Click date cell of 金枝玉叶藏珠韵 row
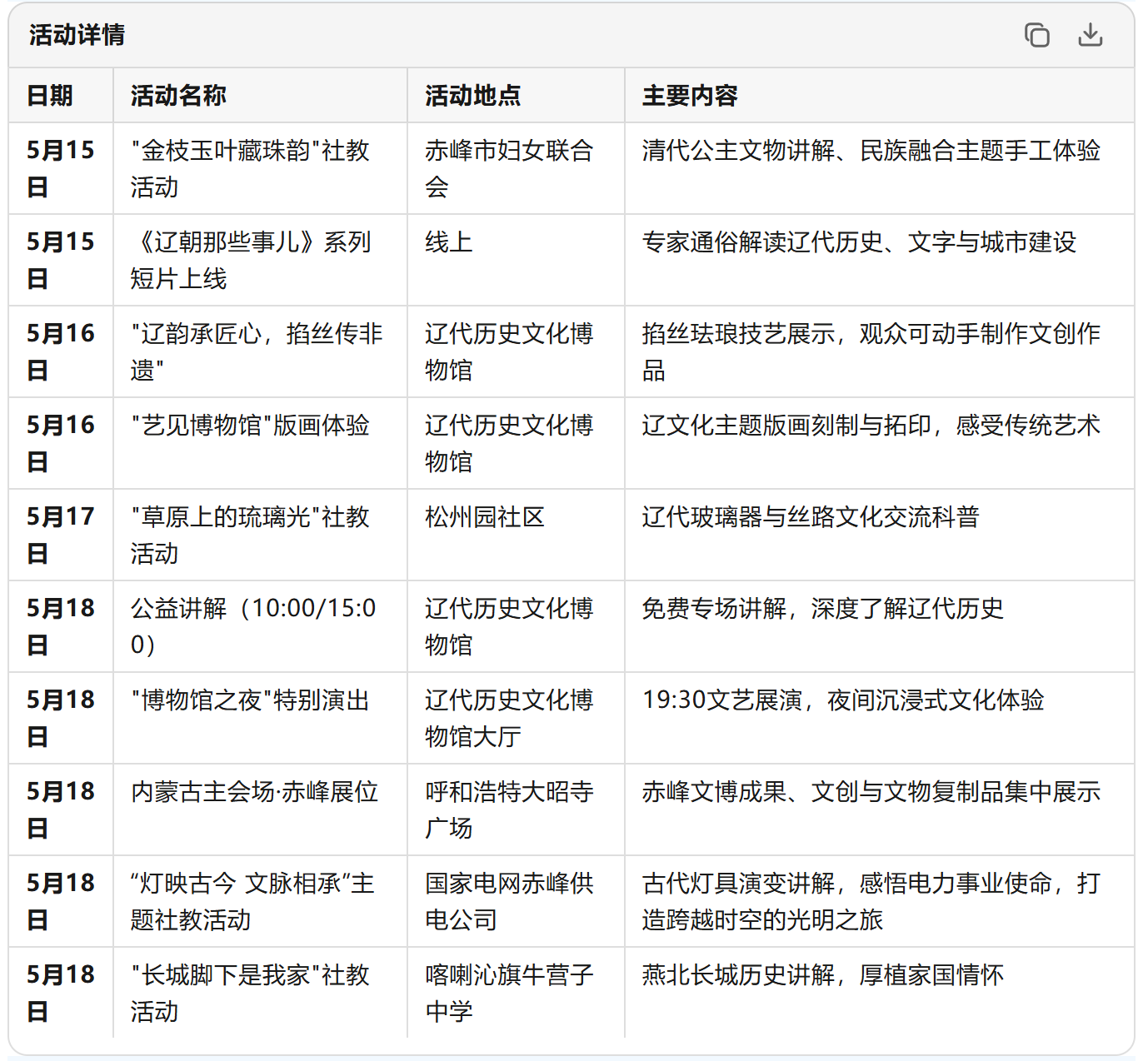The width and height of the screenshot is (1148, 1061). click(x=61, y=168)
